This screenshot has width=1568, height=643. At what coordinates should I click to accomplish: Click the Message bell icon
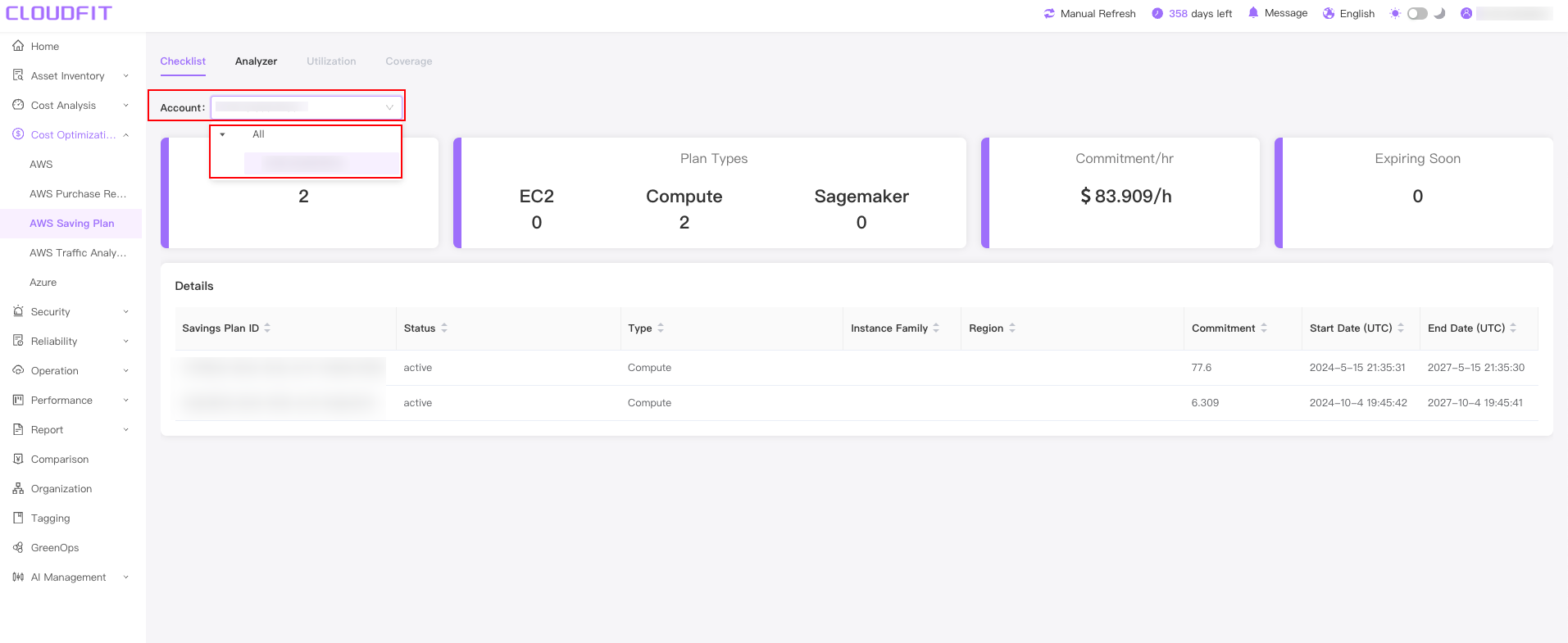[1253, 12]
